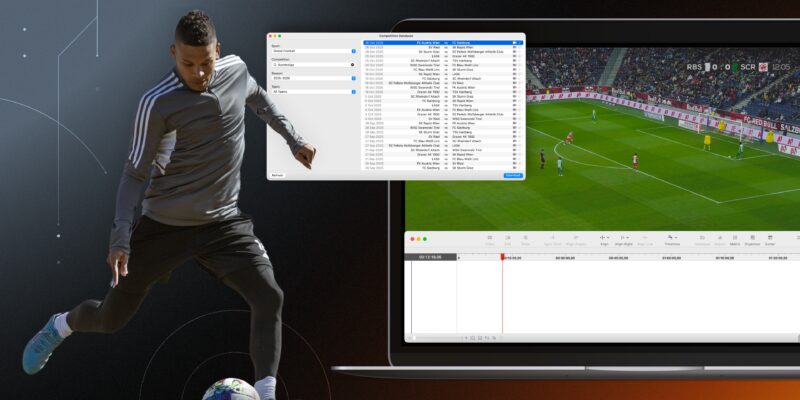Click the Align tool icon
Image resolution: width=800 pixels, height=400 pixels.
pos(604,239)
